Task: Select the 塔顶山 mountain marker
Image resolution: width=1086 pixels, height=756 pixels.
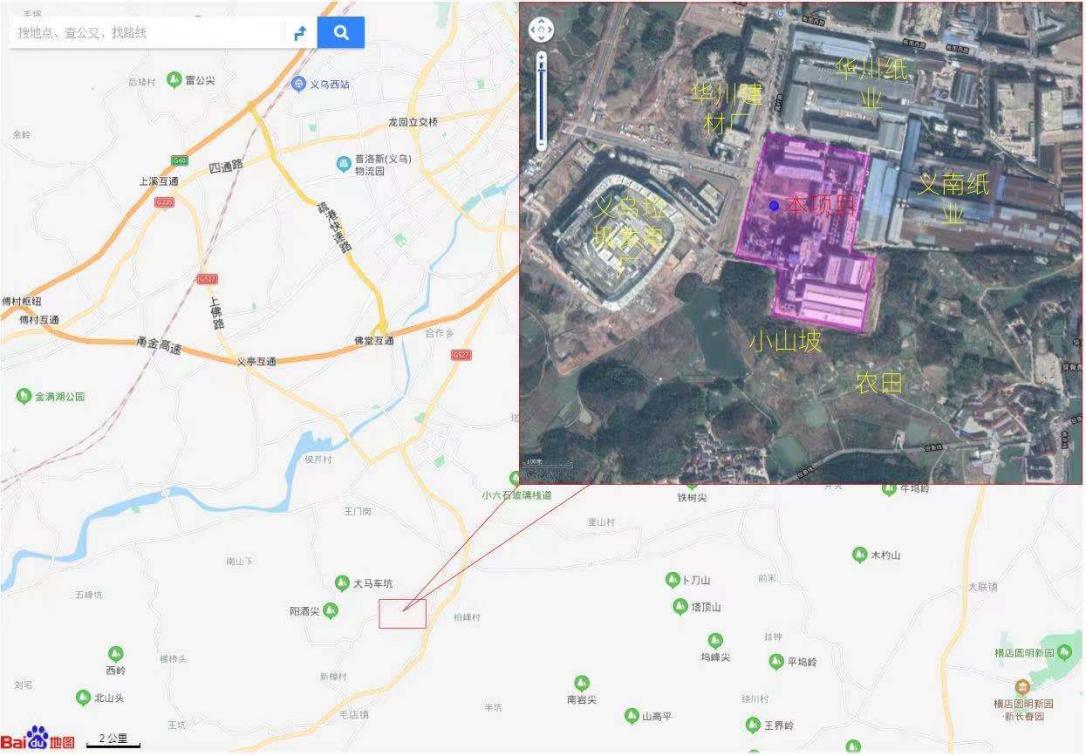Action: (x=680, y=606)
